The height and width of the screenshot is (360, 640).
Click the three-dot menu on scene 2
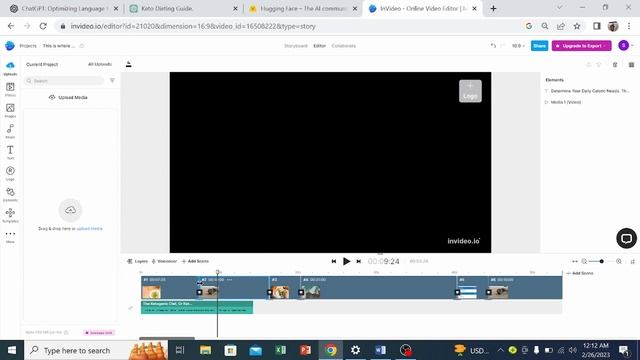click(x=229, y=280)
